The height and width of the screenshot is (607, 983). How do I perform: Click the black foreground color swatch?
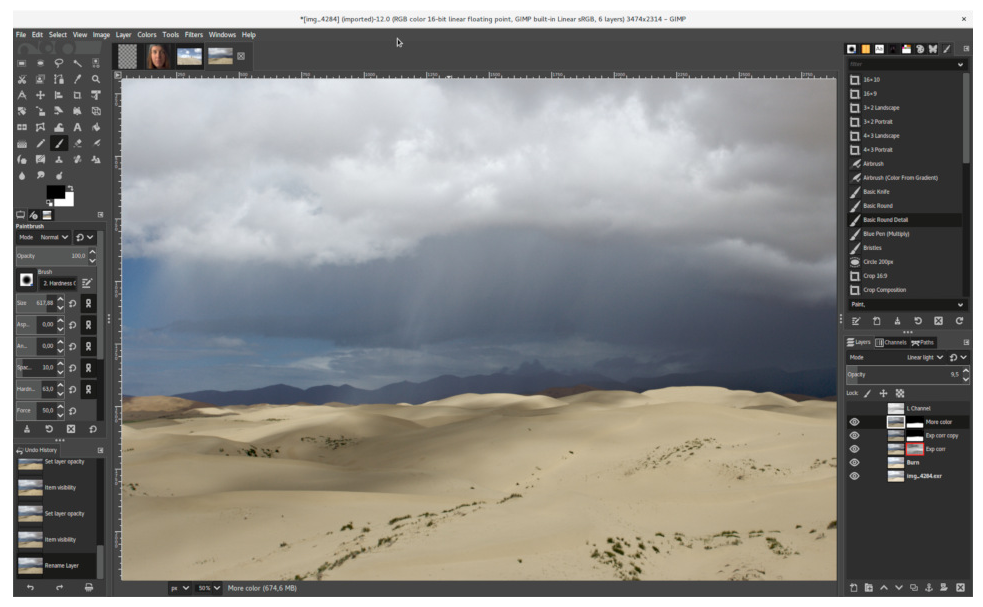[x=55, y=192]
